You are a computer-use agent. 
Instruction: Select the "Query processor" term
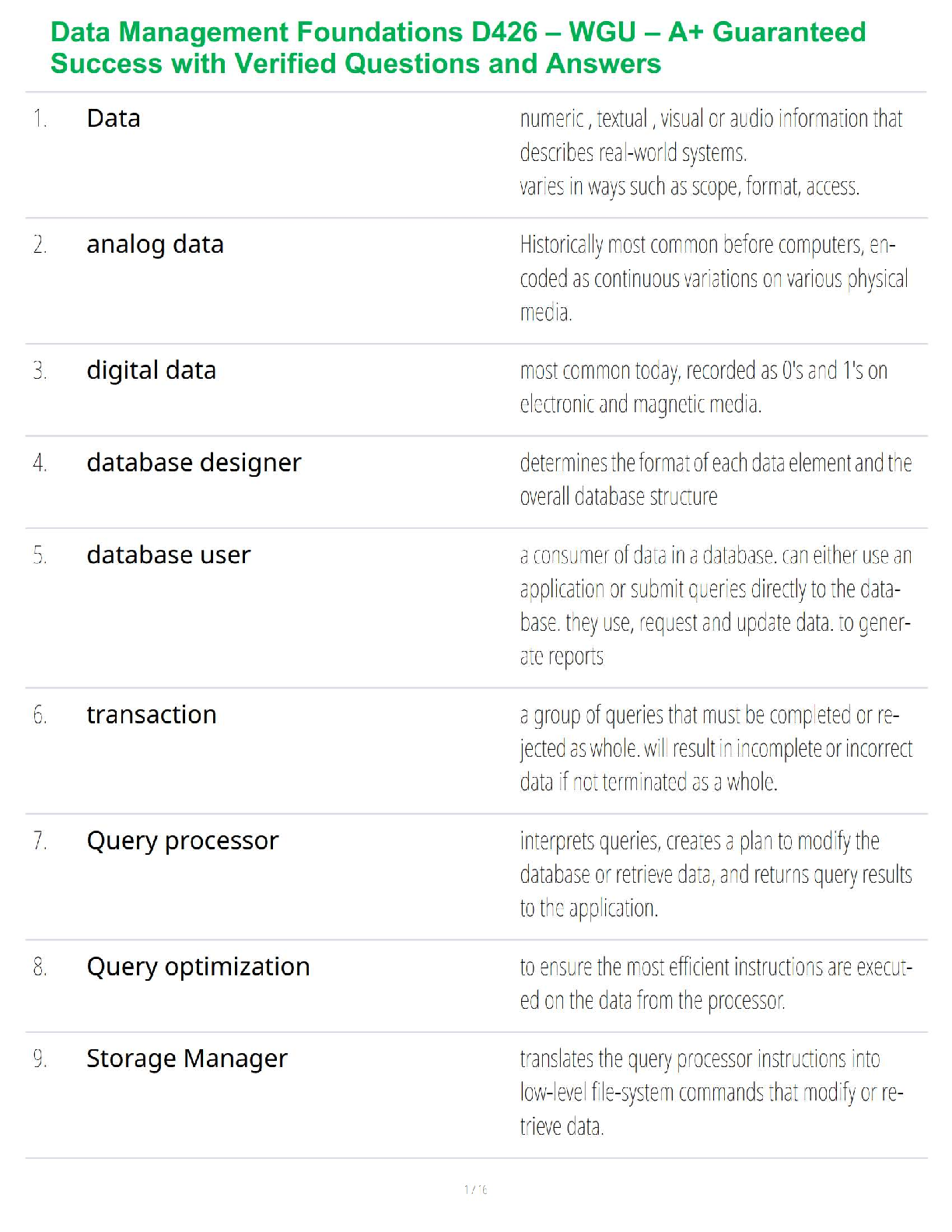coord(182,841)
